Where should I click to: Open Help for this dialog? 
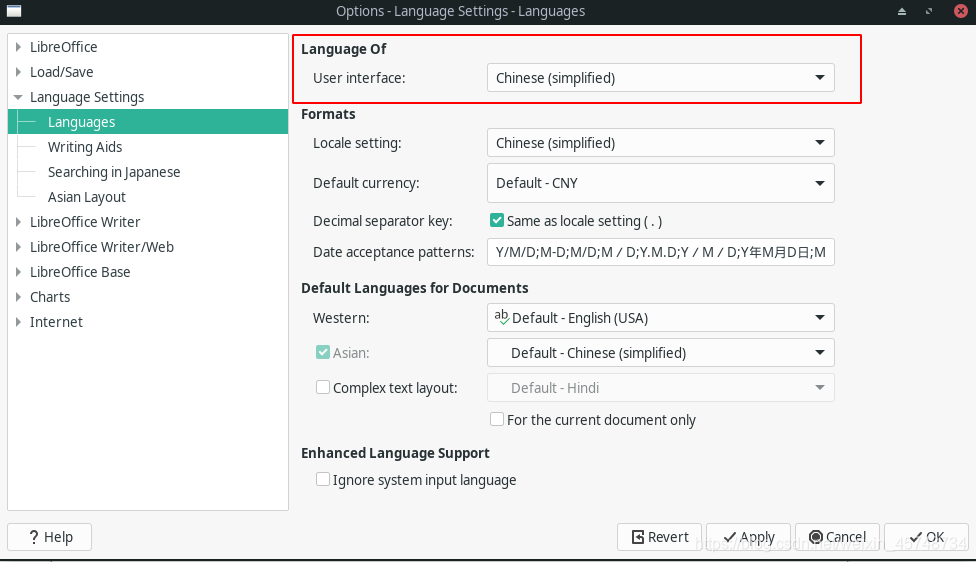[x=50, y=537]
